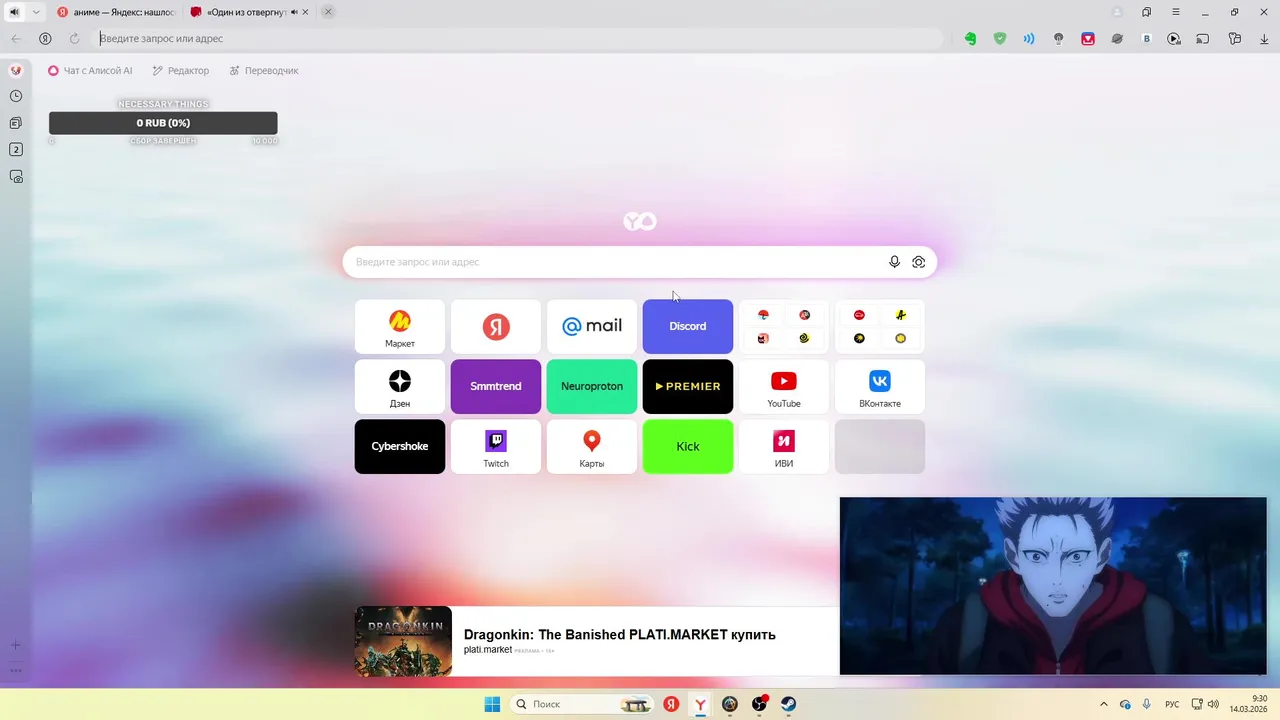This screenshot has height=720, width=1280.
Task: Open the Дзен tile
Action: pyautogui.click(x=400, y=387)
